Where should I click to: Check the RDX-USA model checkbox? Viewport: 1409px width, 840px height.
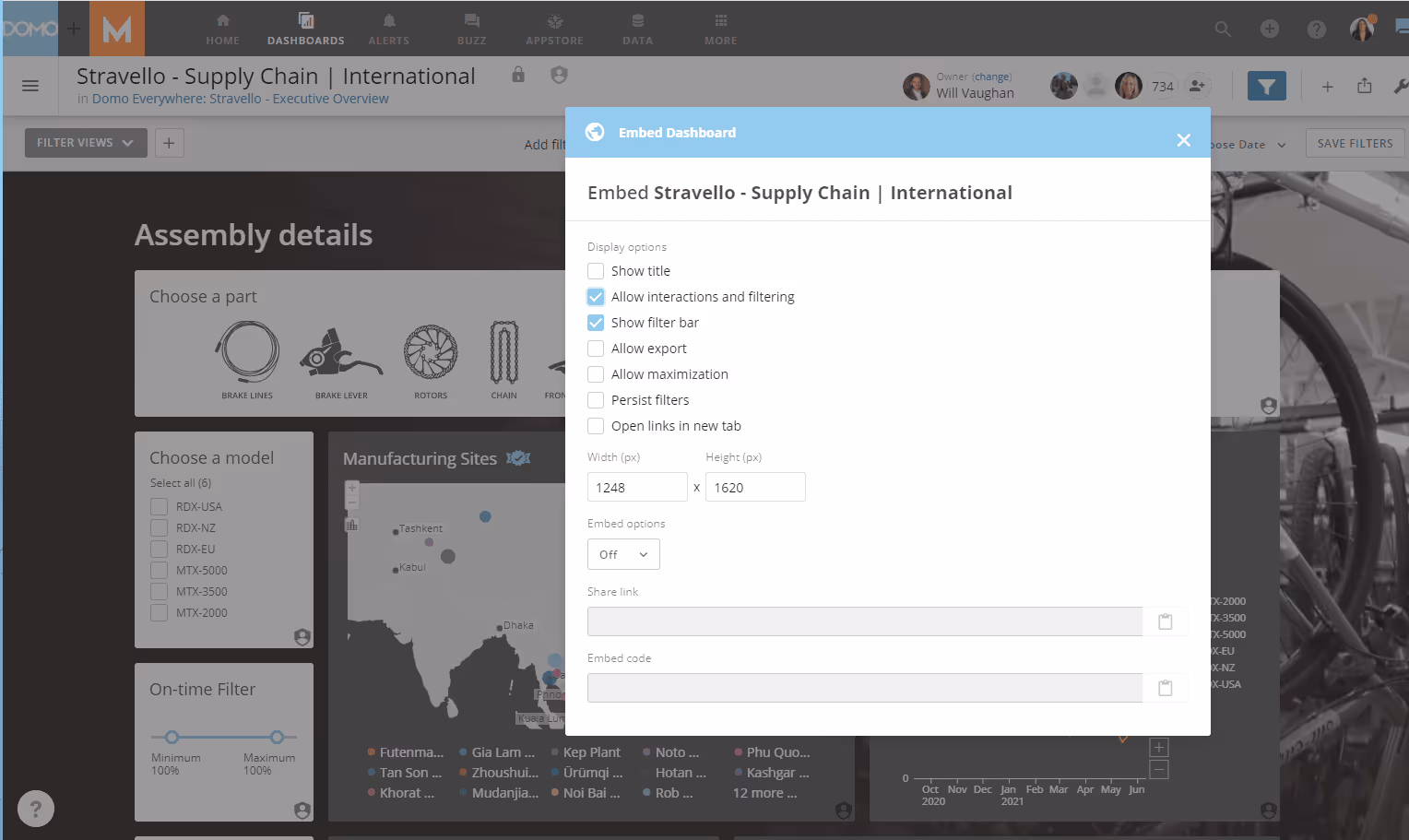pos(160,506)
